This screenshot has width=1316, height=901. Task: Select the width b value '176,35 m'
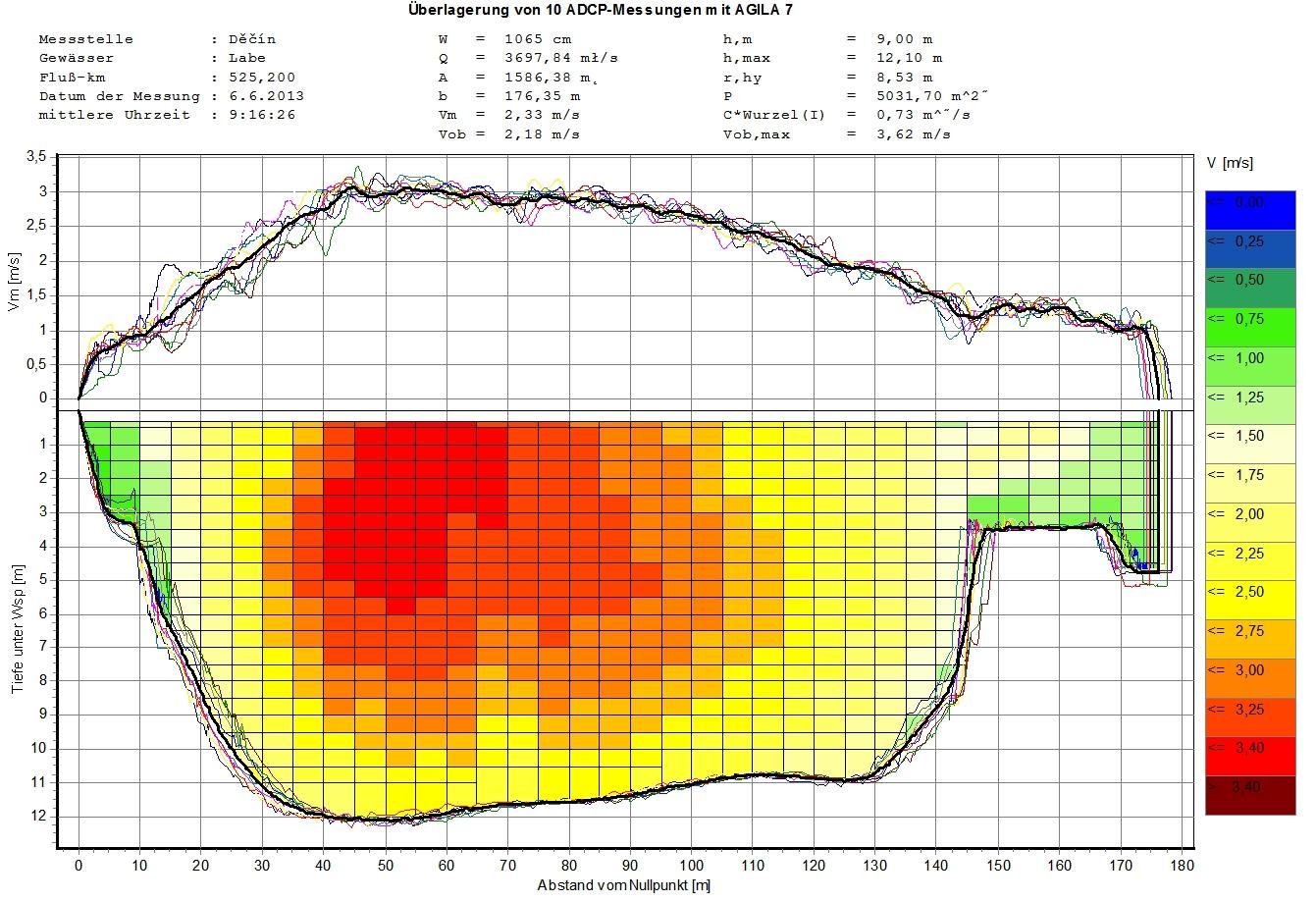(x=543, y=96)
